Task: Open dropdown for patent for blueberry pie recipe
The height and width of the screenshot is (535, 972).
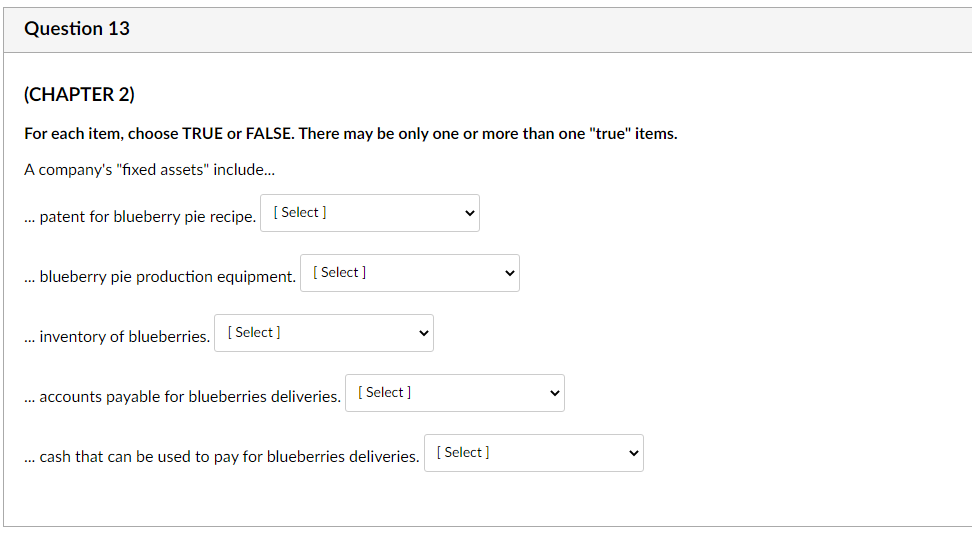Action: [369, 213]
